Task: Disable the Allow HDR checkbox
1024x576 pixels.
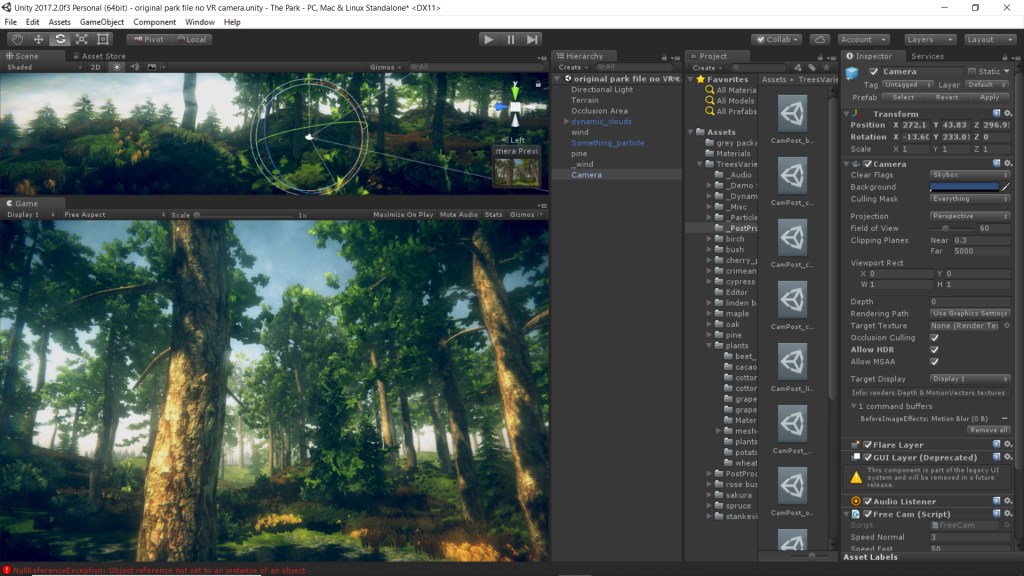Action: pos(934,350)
